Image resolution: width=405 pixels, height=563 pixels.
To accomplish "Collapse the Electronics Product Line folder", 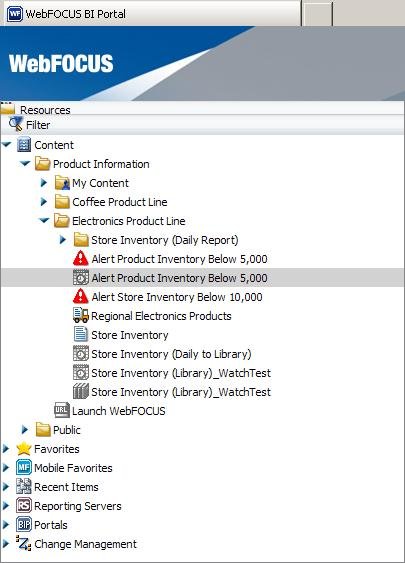I will (44, 220).
